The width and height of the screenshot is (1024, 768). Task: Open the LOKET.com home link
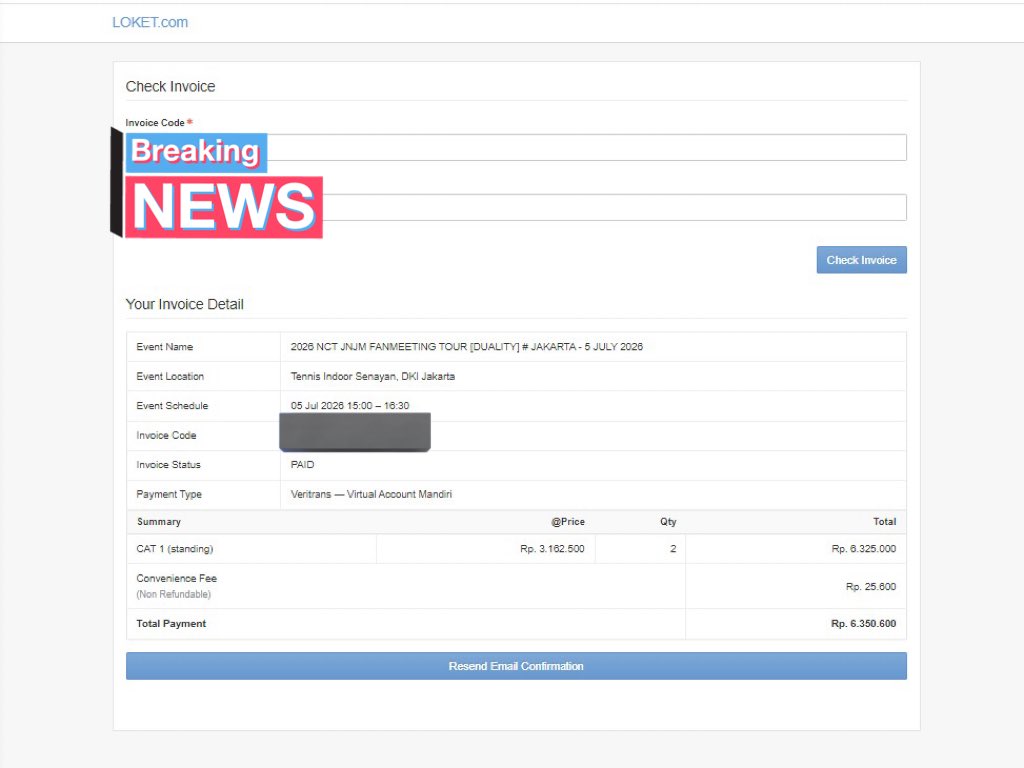150,22
